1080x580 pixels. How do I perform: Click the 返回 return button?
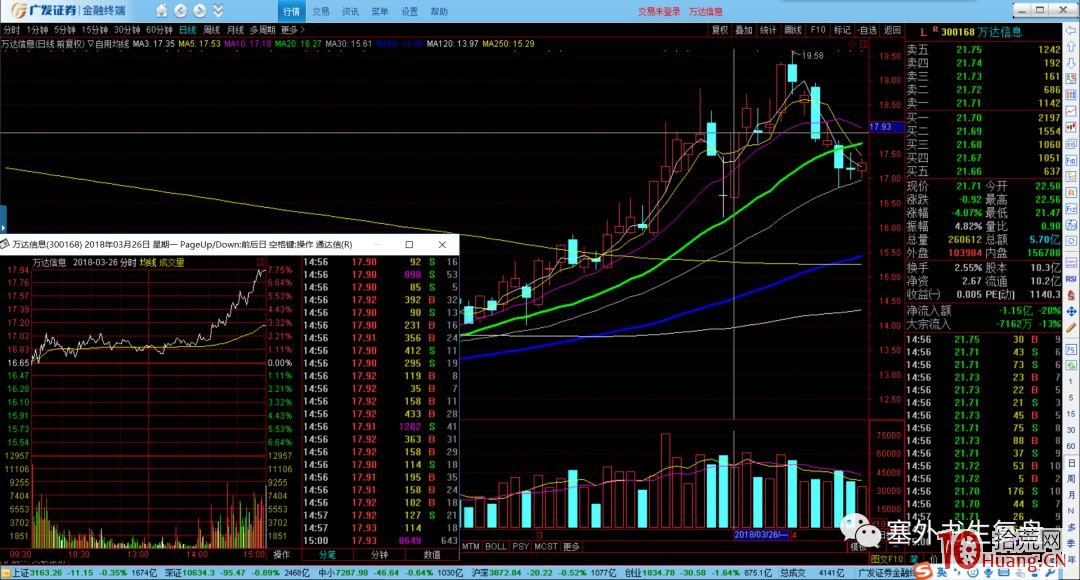click(892, 30)
